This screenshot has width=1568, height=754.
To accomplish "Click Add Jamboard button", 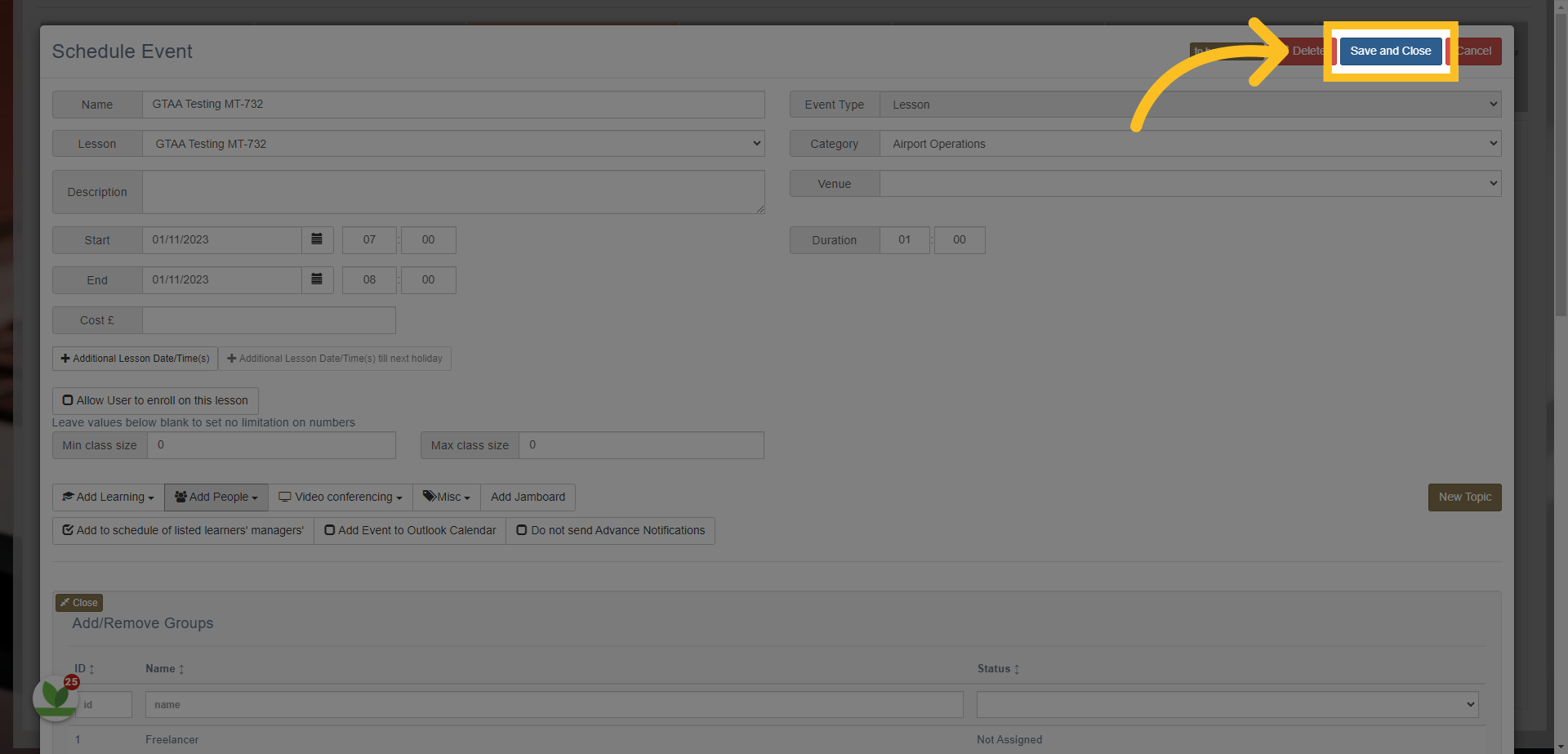I will pos(528,497).
